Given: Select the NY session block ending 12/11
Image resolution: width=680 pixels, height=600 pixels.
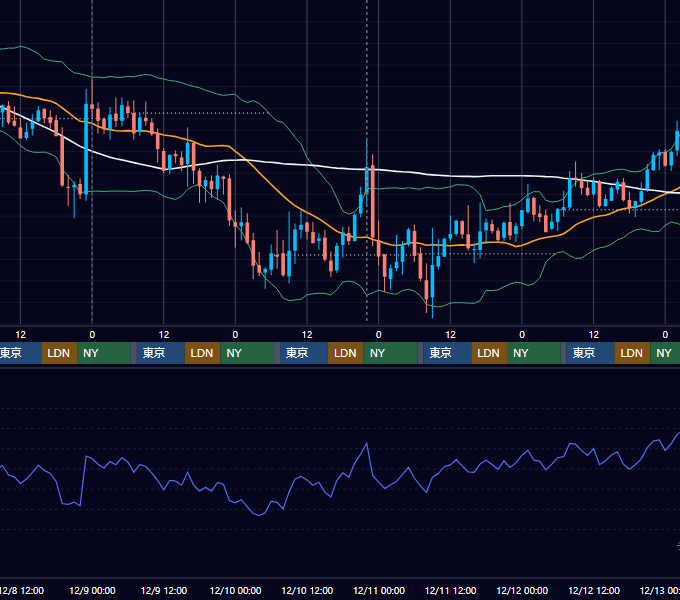Looking at the screenshot, I should [390, 353].
